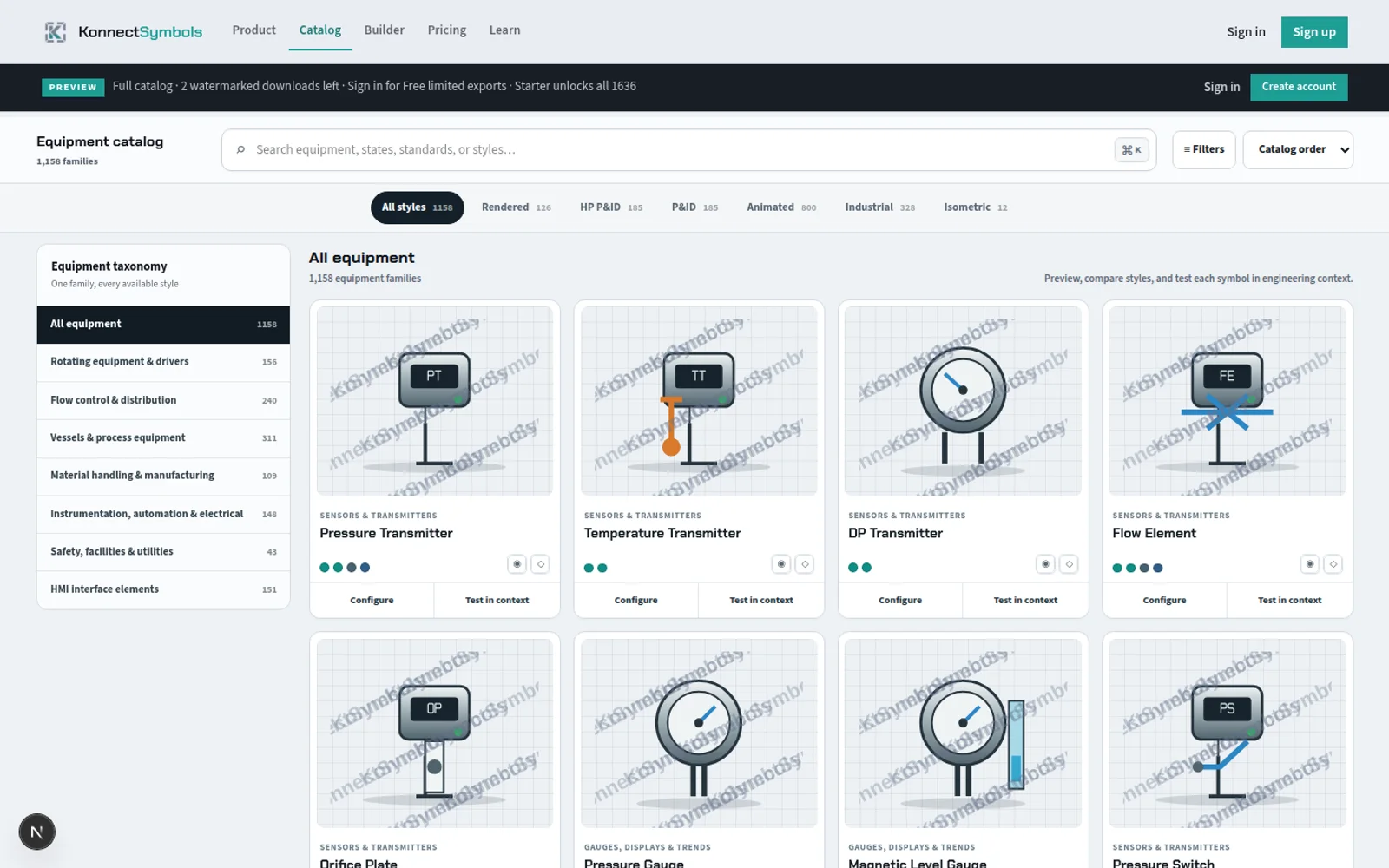Select Safety, facilities & utilities category
This screenshot has height=868, width=1389.
coord(163,552)
